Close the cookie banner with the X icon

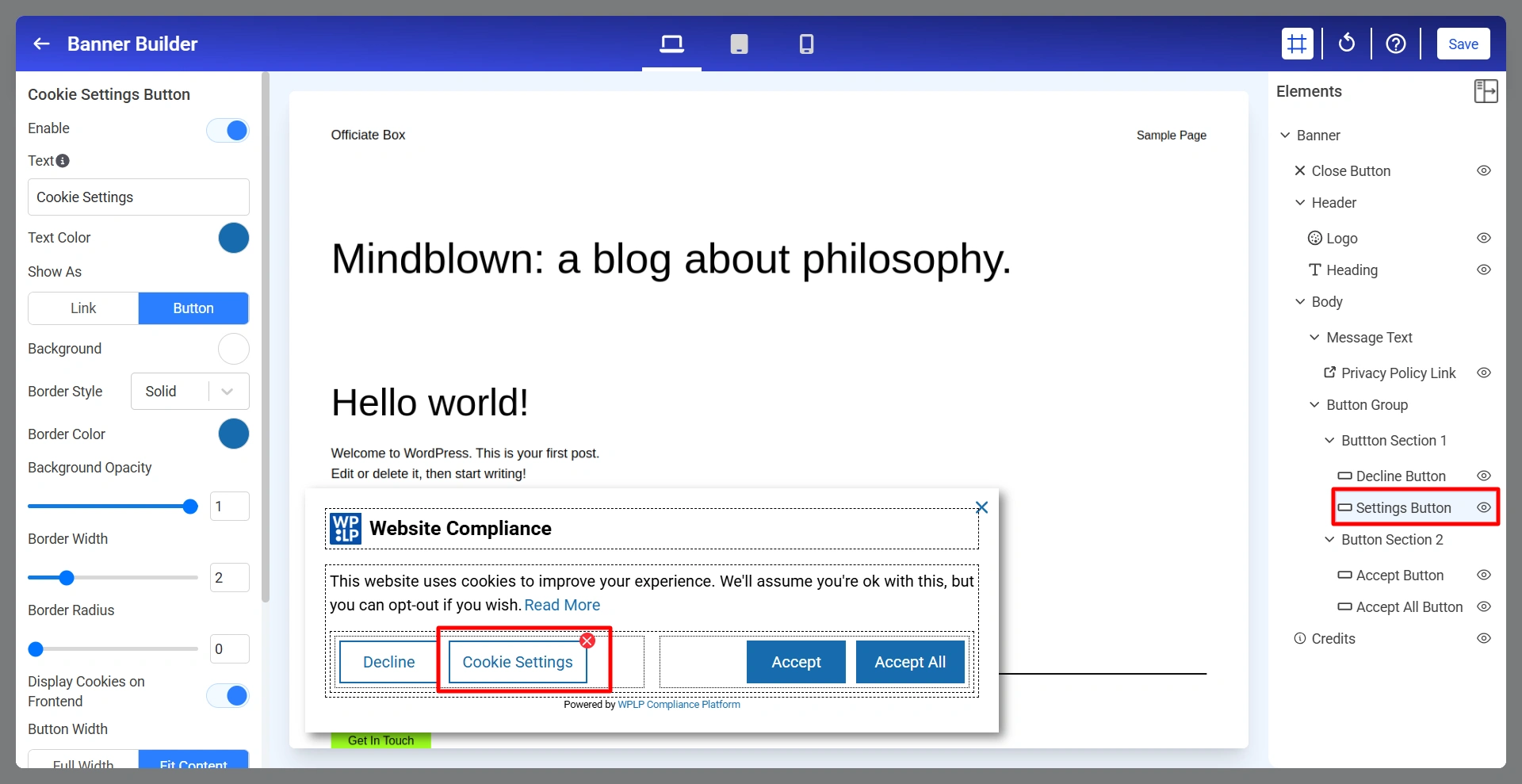coord(981,507)
